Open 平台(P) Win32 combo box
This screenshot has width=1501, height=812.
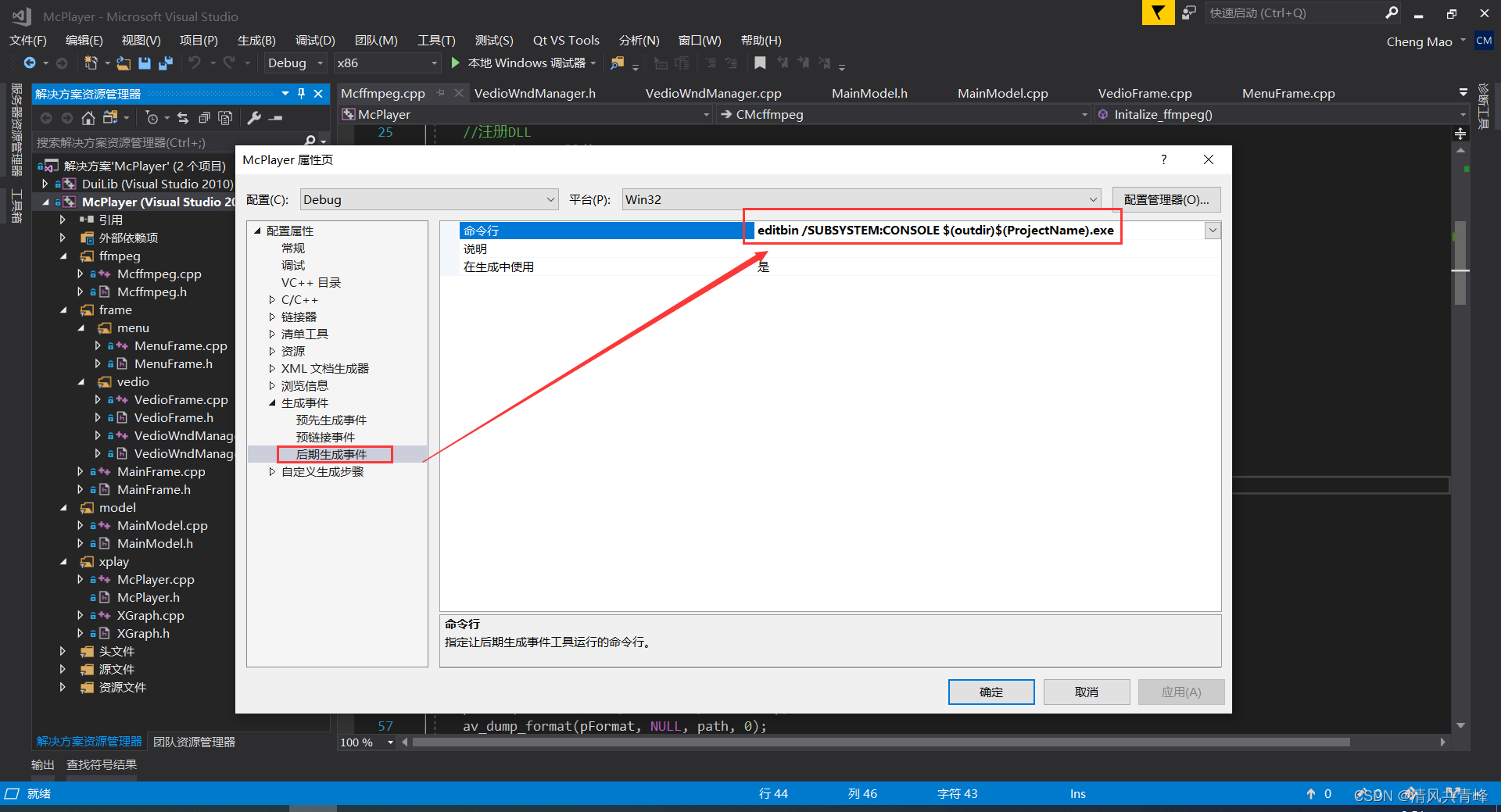click(862, 199)
